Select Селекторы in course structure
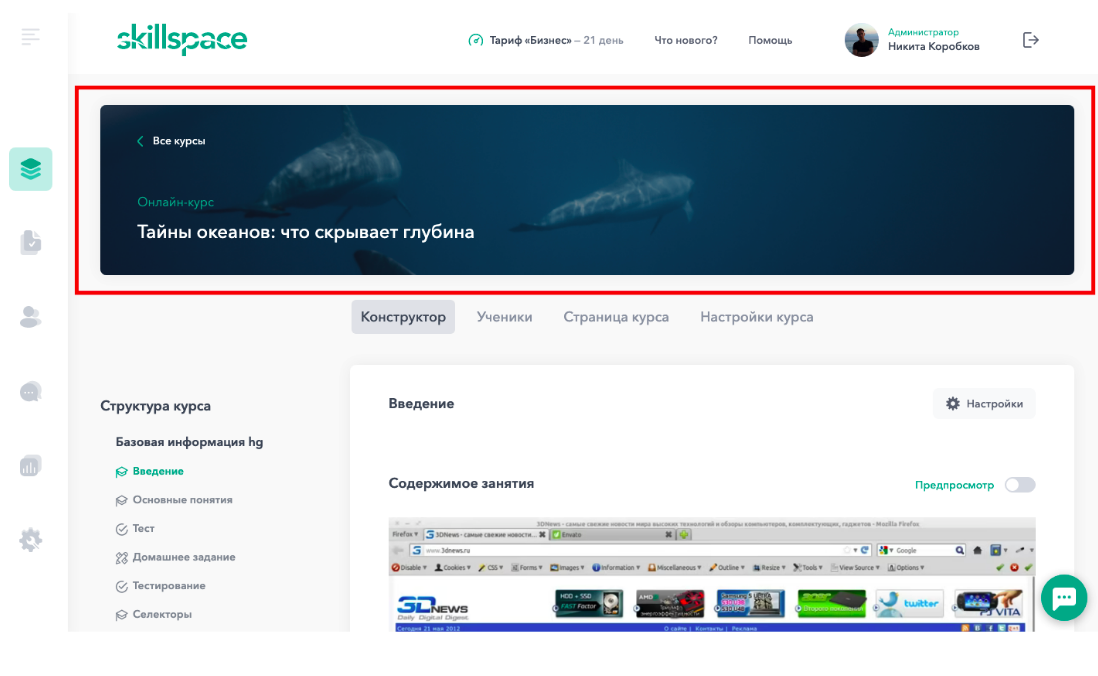This screenshot has height=676, width=1098. click(x=162, y=615)
